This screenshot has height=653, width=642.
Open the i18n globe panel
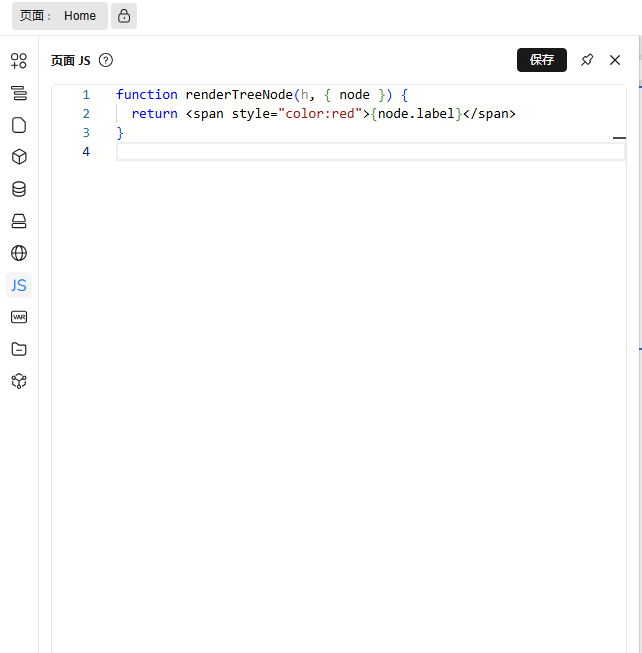[19, 253]
